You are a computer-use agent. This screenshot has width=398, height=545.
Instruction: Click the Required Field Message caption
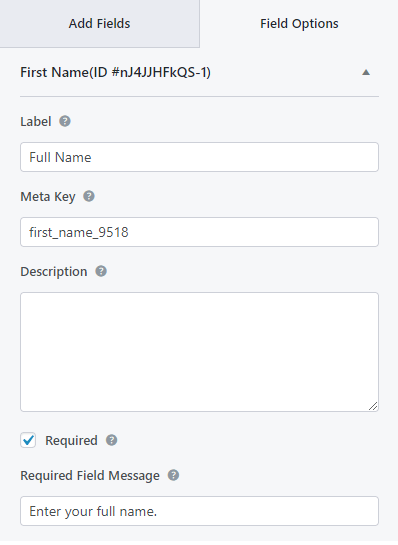pos(90,475)
